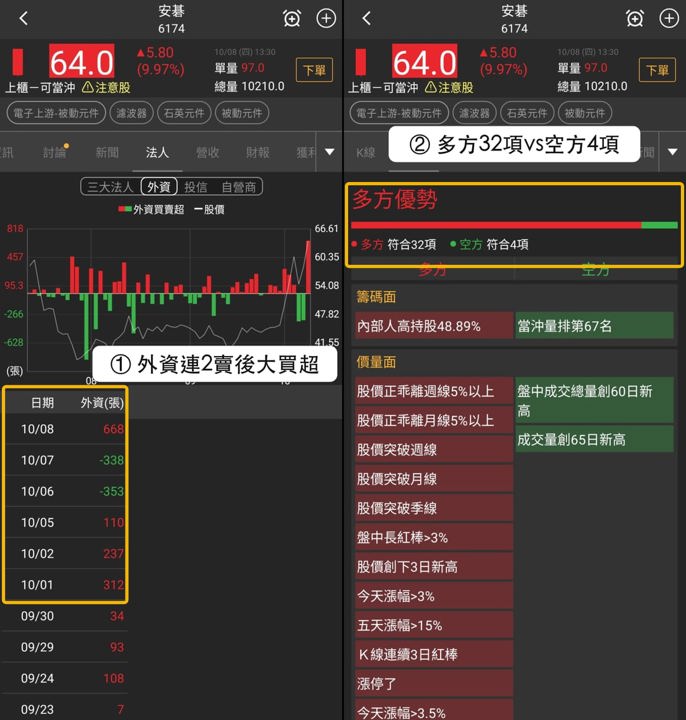Tap left 濾波器 category tag
The width and height of the screenshot is (686, 720).
[x=131, y=113]
